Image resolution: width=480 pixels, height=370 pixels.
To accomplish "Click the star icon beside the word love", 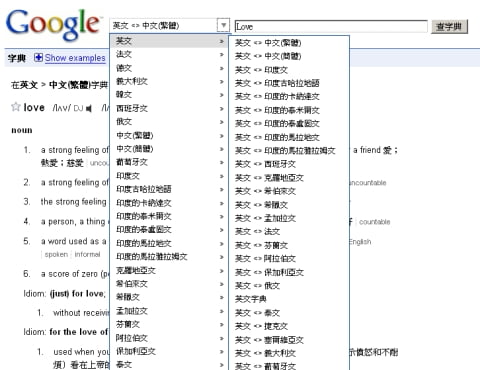I will pyautogui.click(x=16, y=107).
